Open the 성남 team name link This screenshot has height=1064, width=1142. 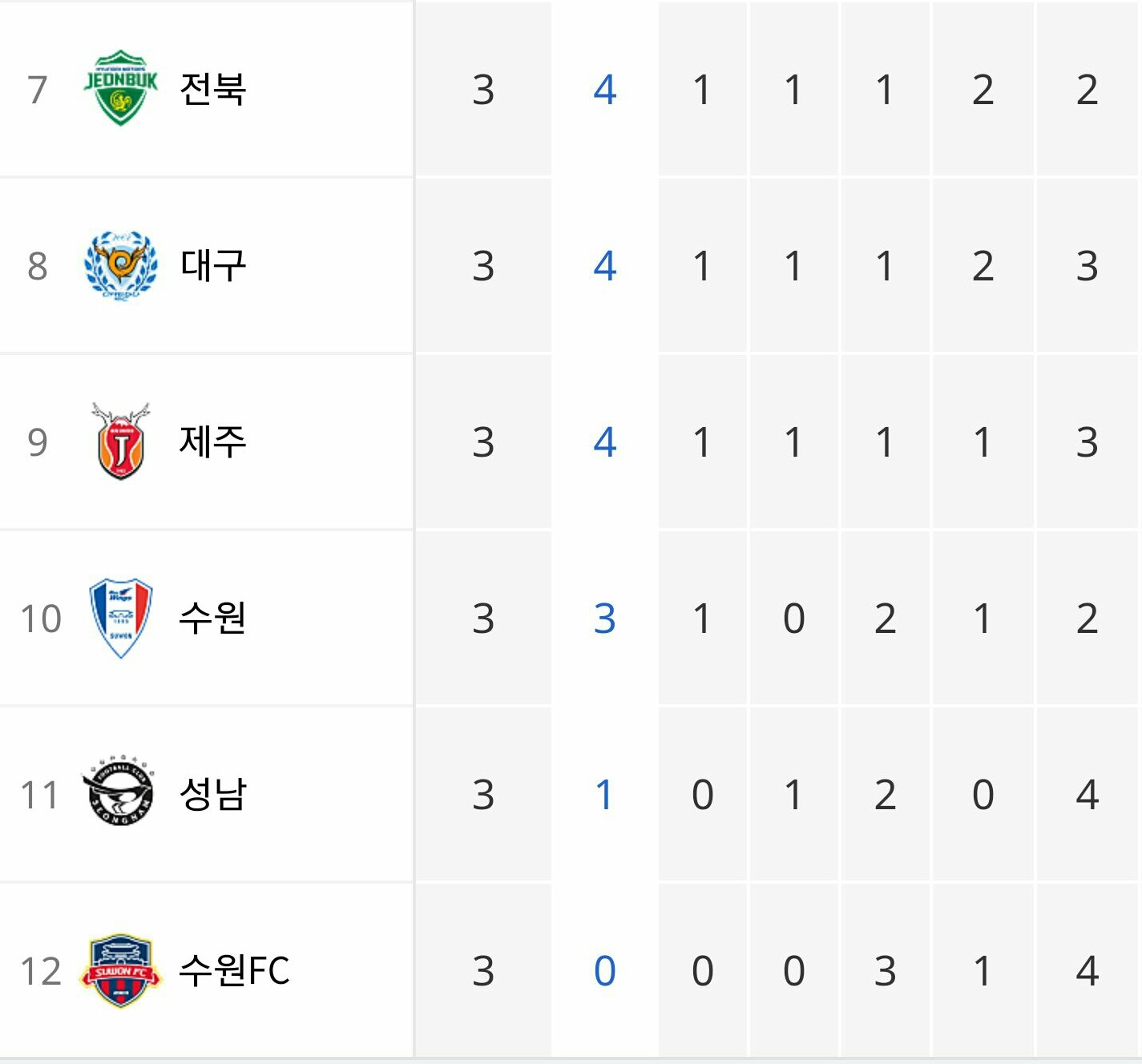[x=212, y=794]
